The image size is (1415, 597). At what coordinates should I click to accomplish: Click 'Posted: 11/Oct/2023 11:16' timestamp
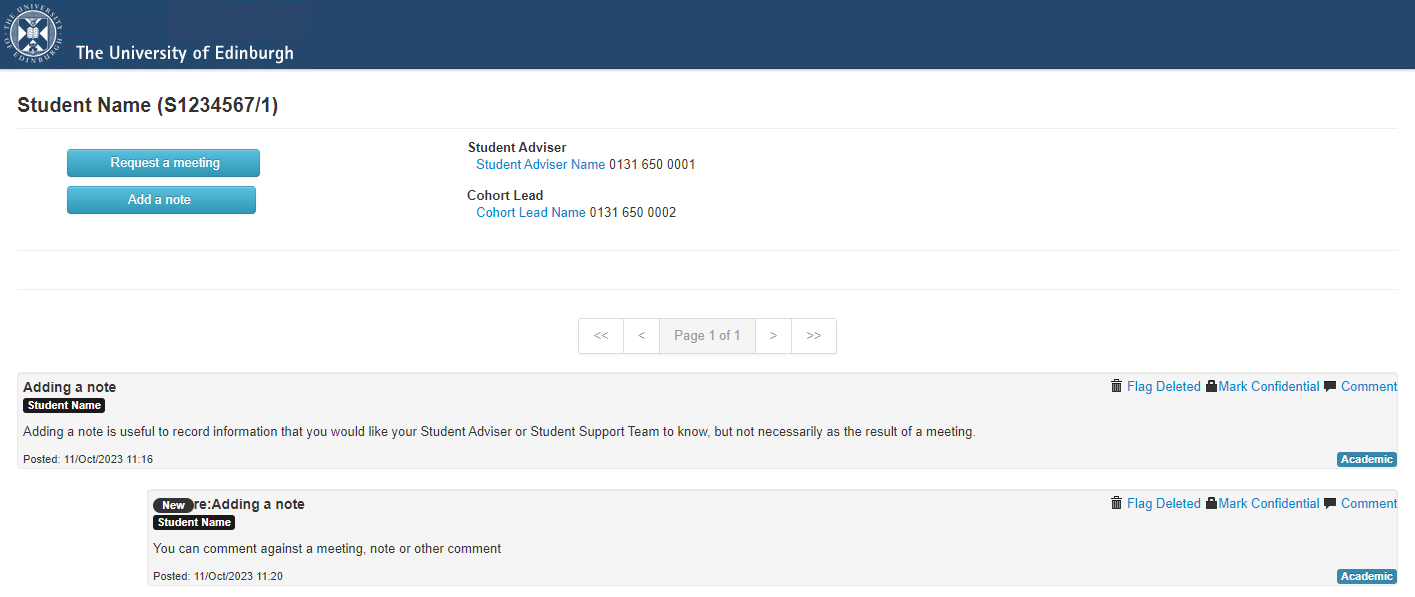pyautogui.click(x=88, y=459)
